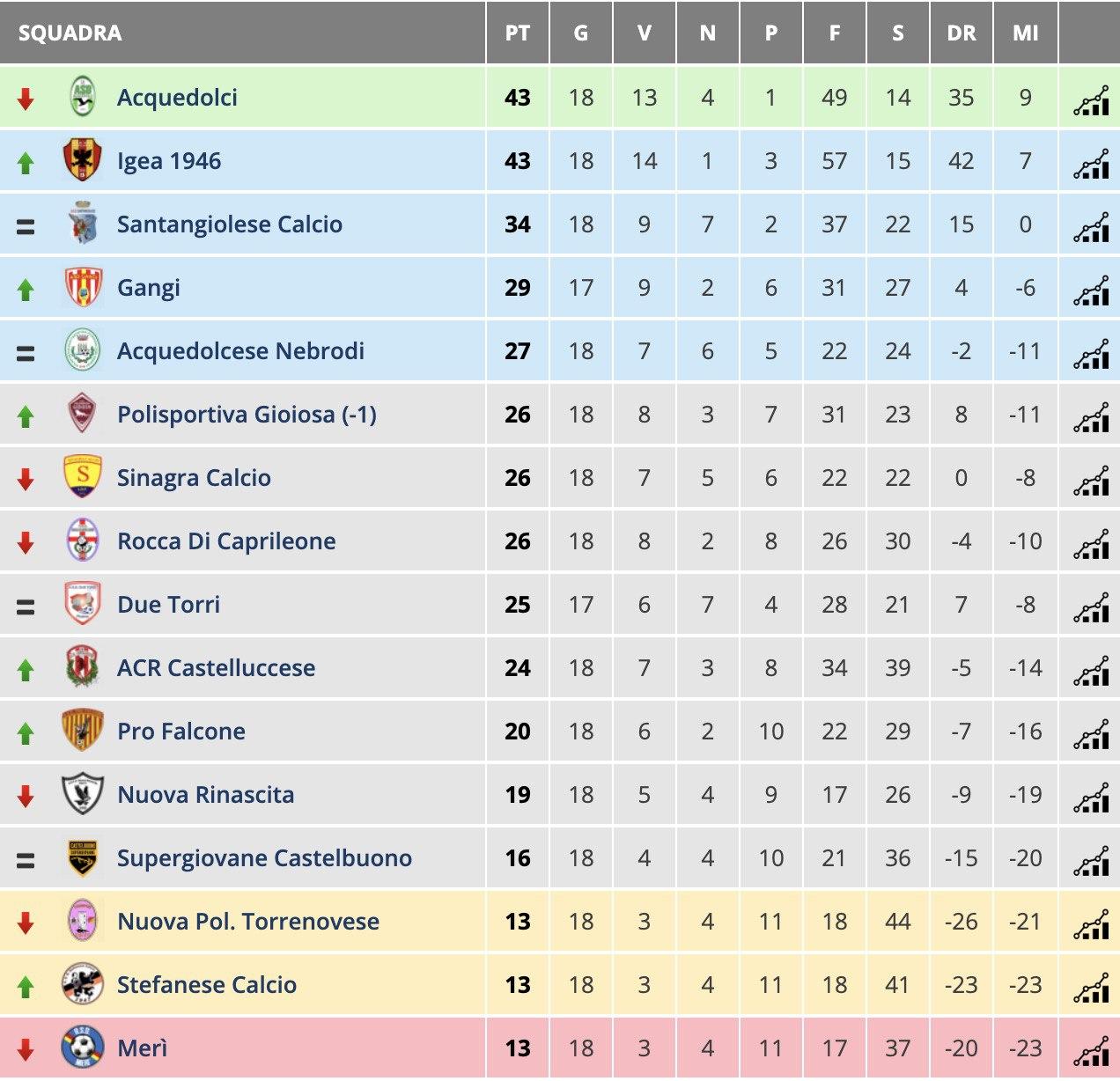
Task: Click the Sinagra Calcio yellow shield logo
Action: [84, 477]
